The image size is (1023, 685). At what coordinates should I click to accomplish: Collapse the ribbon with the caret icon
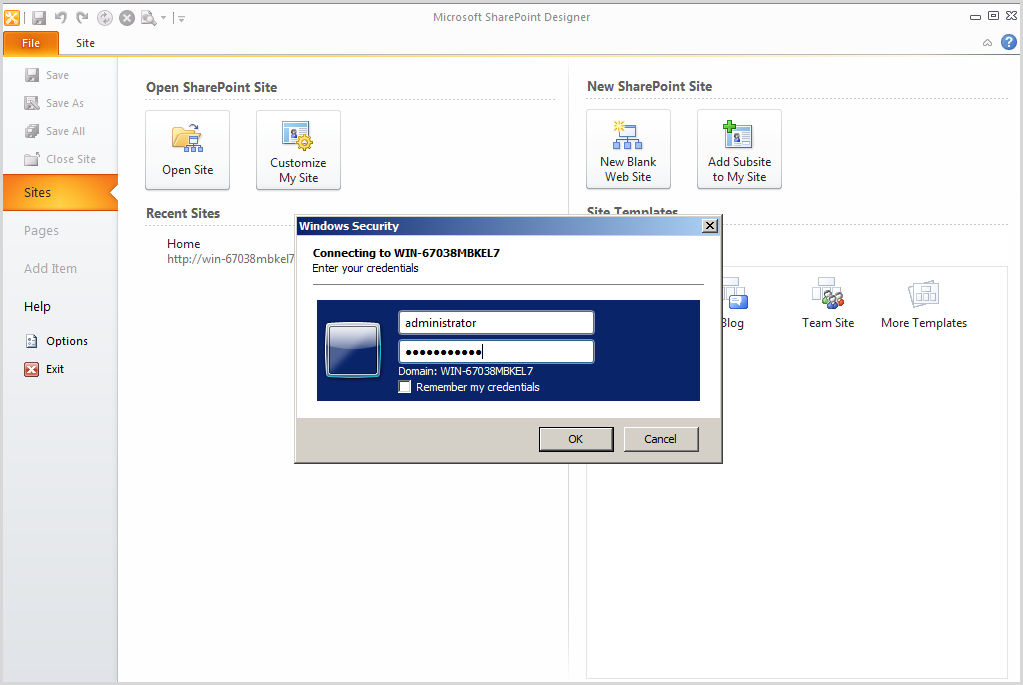click(987, 43)
